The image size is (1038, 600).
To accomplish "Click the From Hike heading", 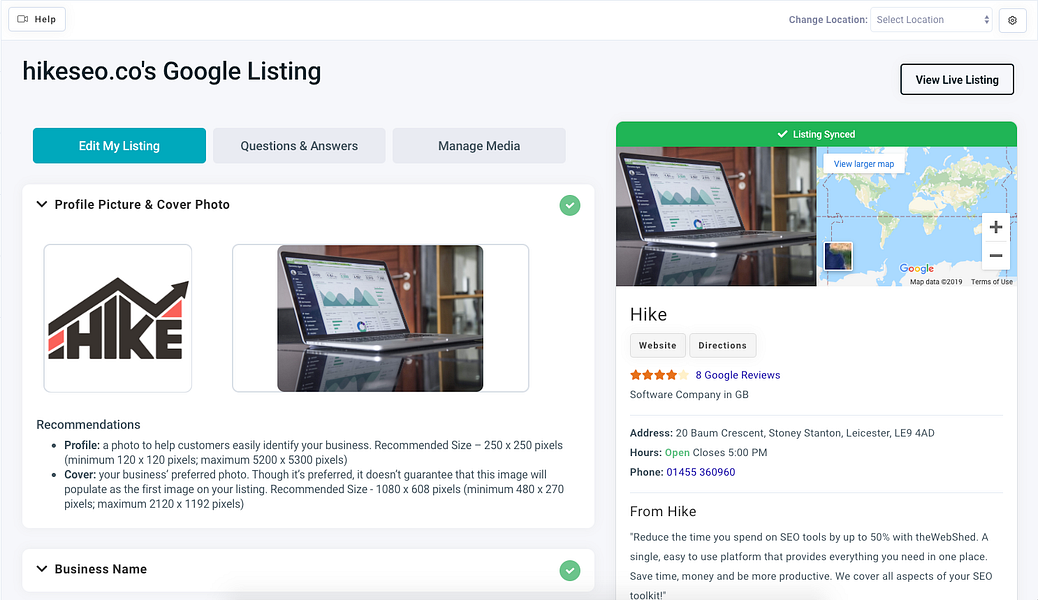I will click(x=663, y=511).
